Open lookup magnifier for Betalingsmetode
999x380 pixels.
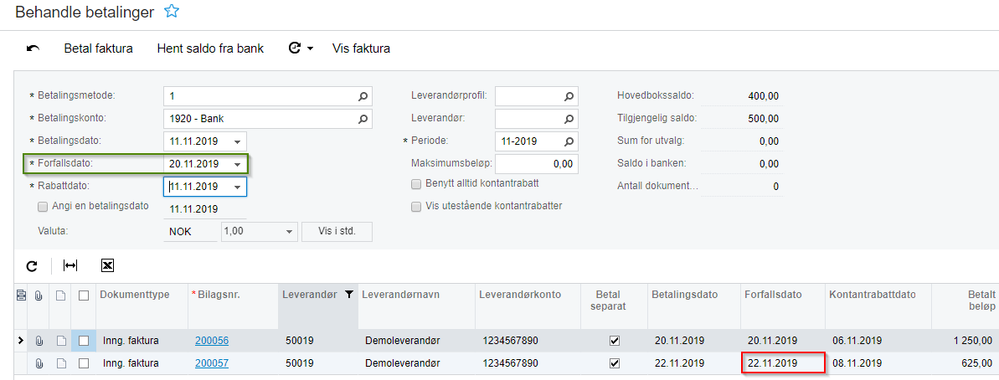363,96
